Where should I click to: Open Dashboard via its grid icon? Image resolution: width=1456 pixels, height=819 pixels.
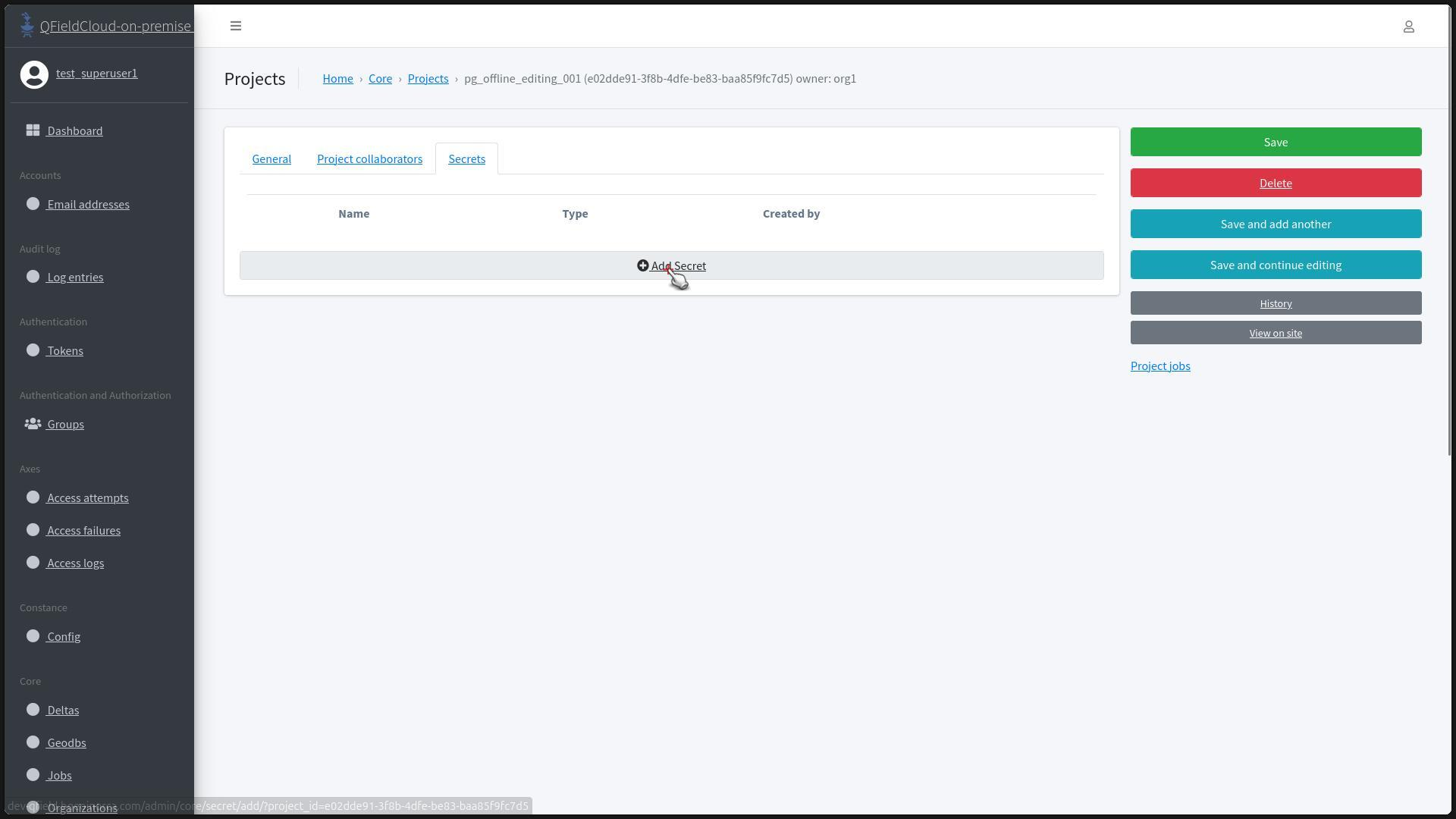pyautogui.click(x=33, y=130)
